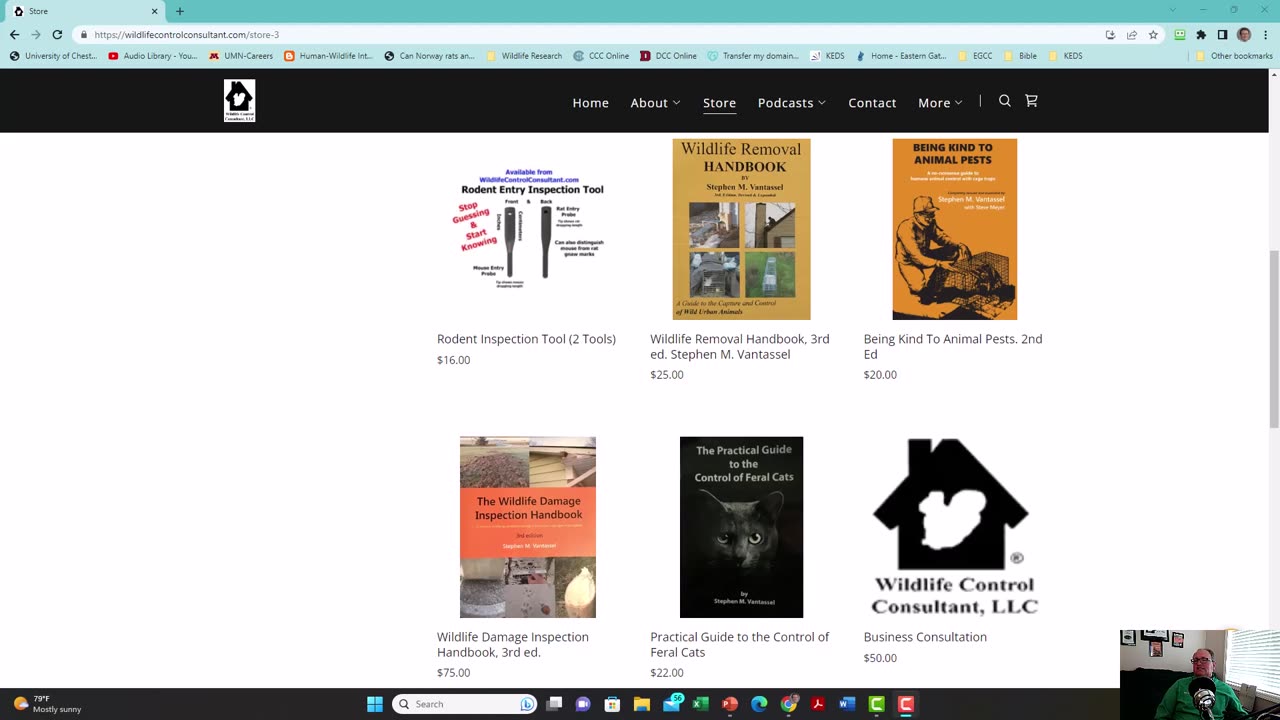Open the Windows Start menu
Viewport: 1280px width, 720px height.
pos(375,704)
